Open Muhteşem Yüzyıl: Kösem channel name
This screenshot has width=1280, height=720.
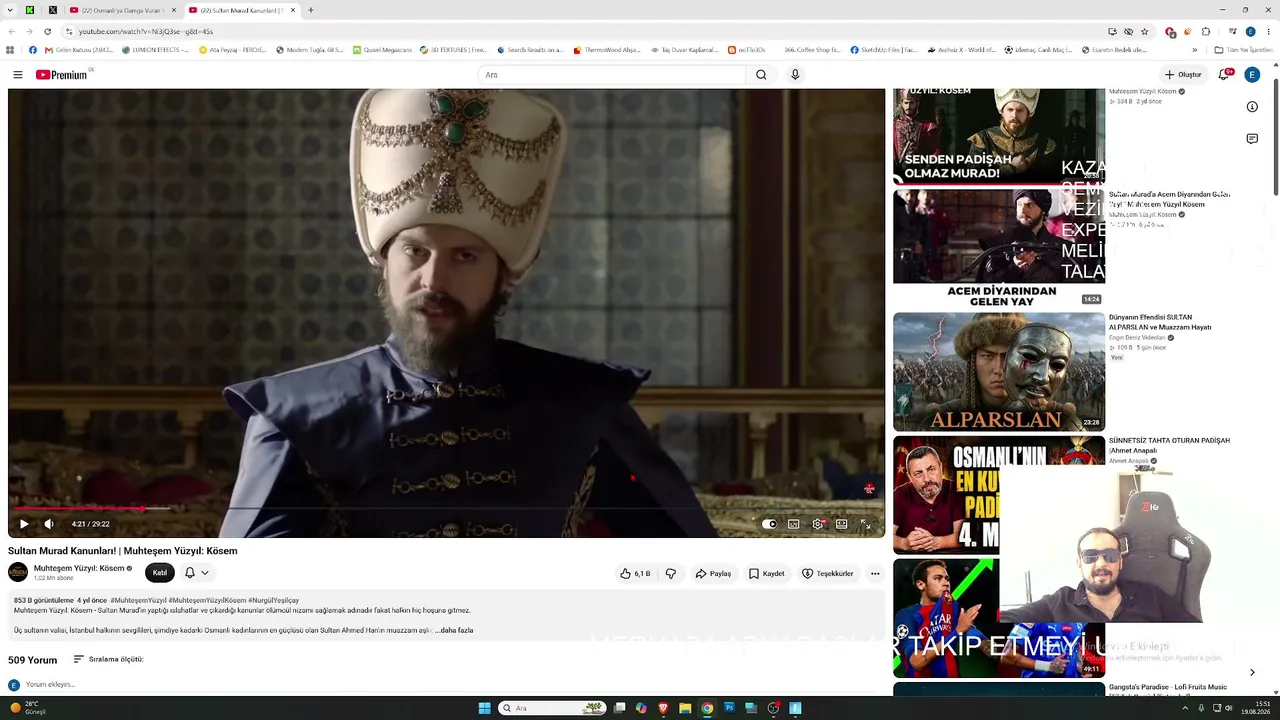point(79,568)
